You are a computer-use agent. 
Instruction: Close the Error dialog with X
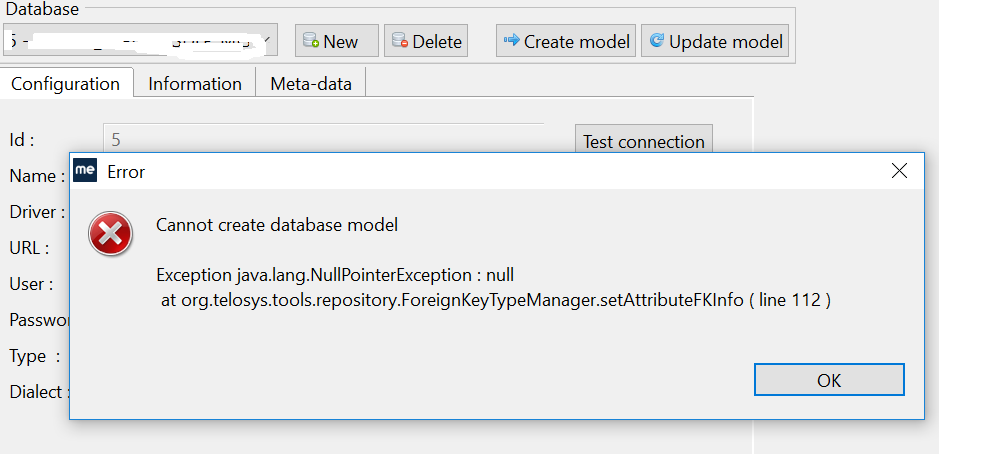tap(899, 171)
